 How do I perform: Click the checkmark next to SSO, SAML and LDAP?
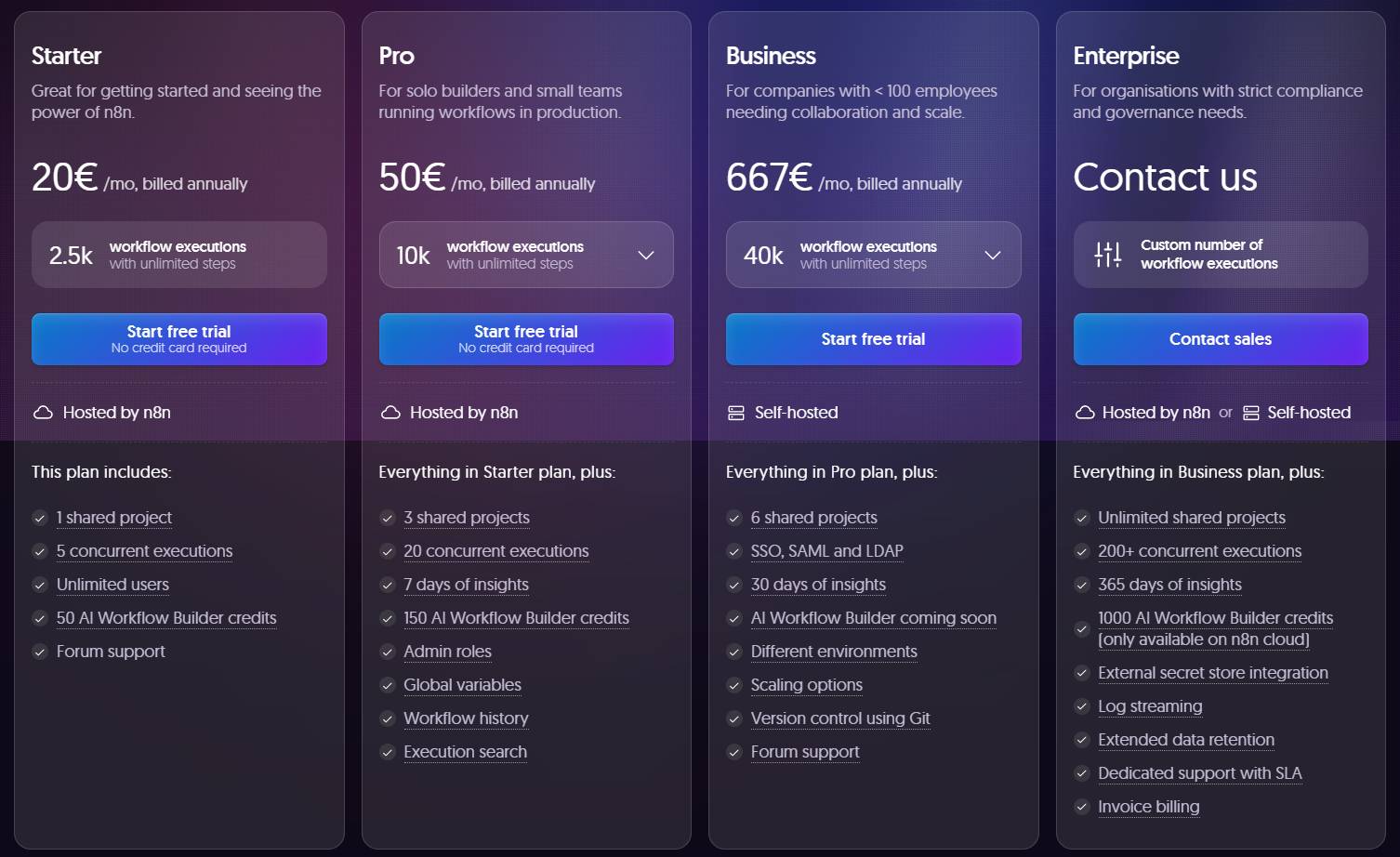(734, 551)
